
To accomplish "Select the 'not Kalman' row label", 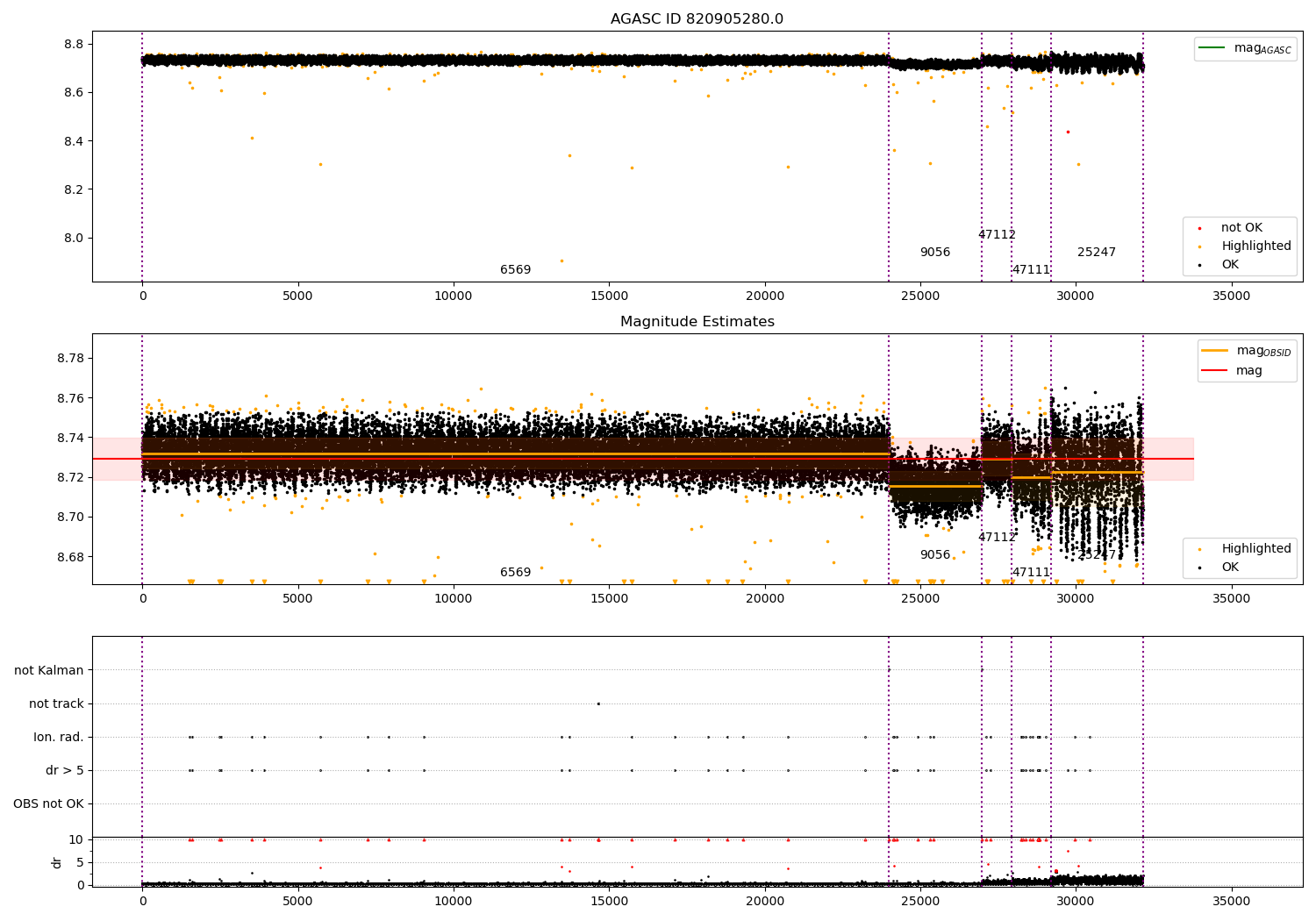I will point(49,670).
